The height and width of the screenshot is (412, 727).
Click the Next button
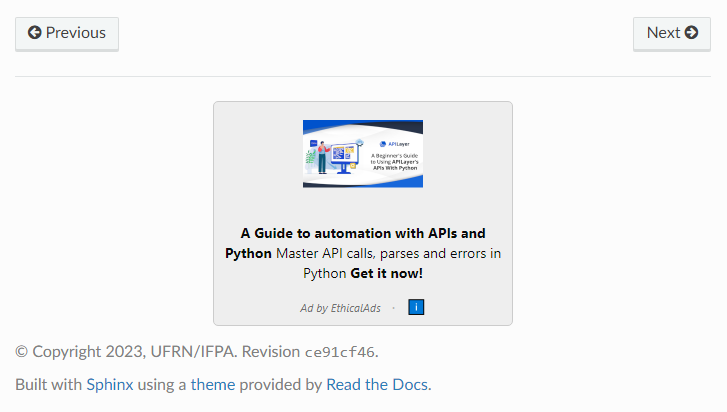point(672,34)
